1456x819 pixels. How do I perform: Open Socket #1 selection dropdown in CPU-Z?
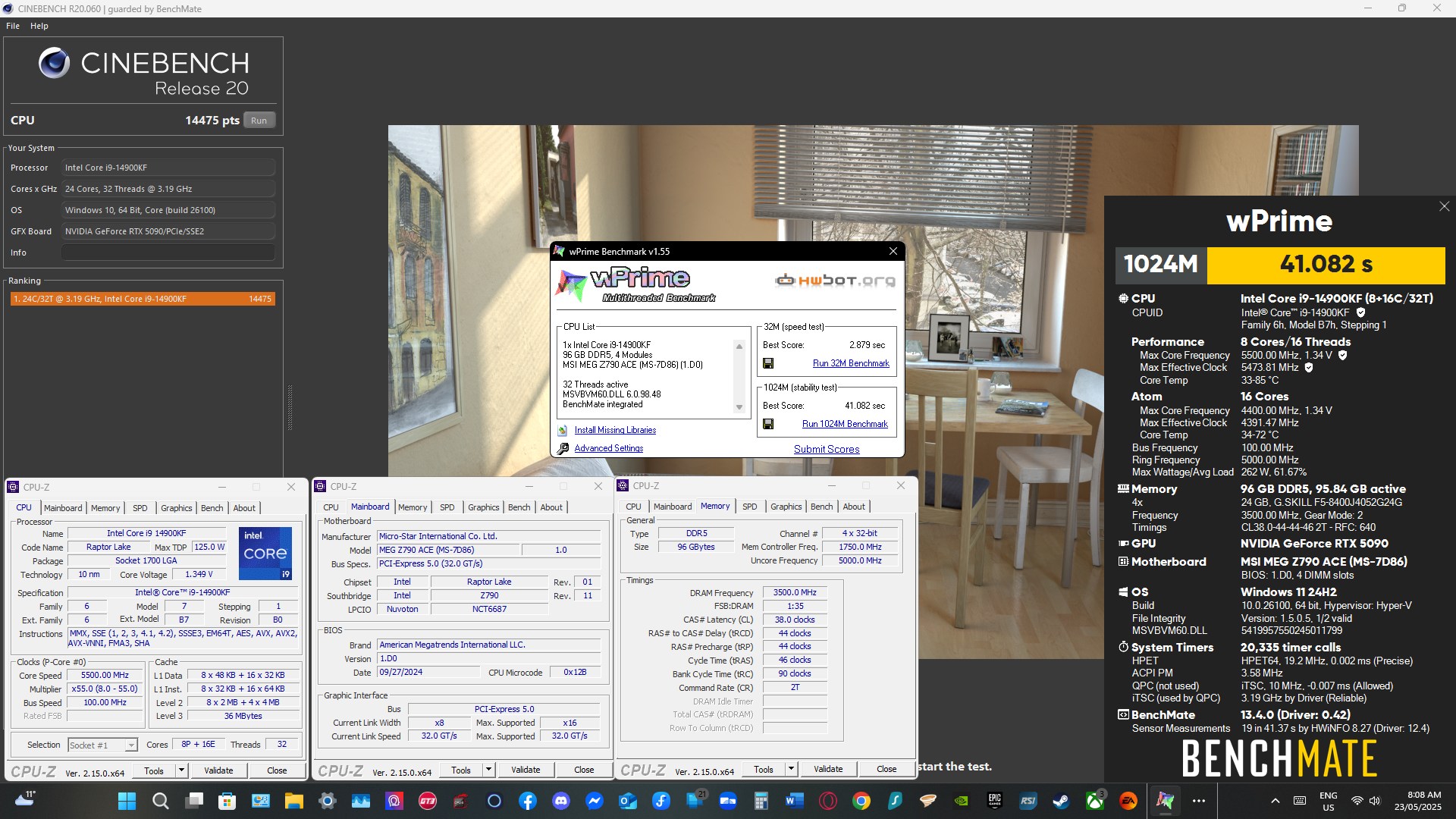pos(103,745)
